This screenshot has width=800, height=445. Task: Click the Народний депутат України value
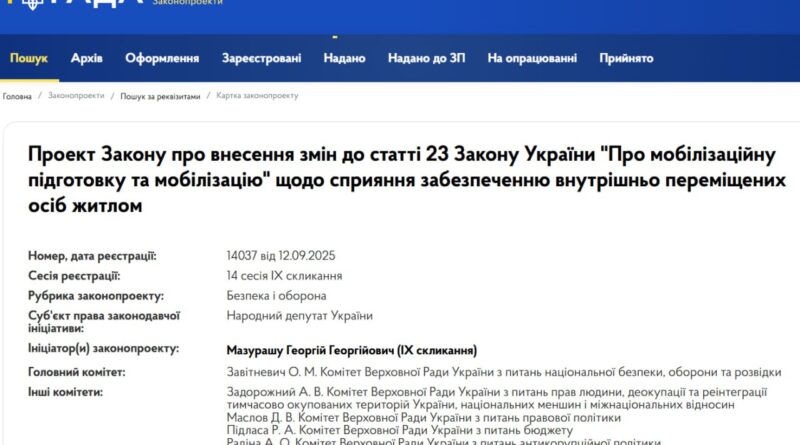tap(299, 315)
